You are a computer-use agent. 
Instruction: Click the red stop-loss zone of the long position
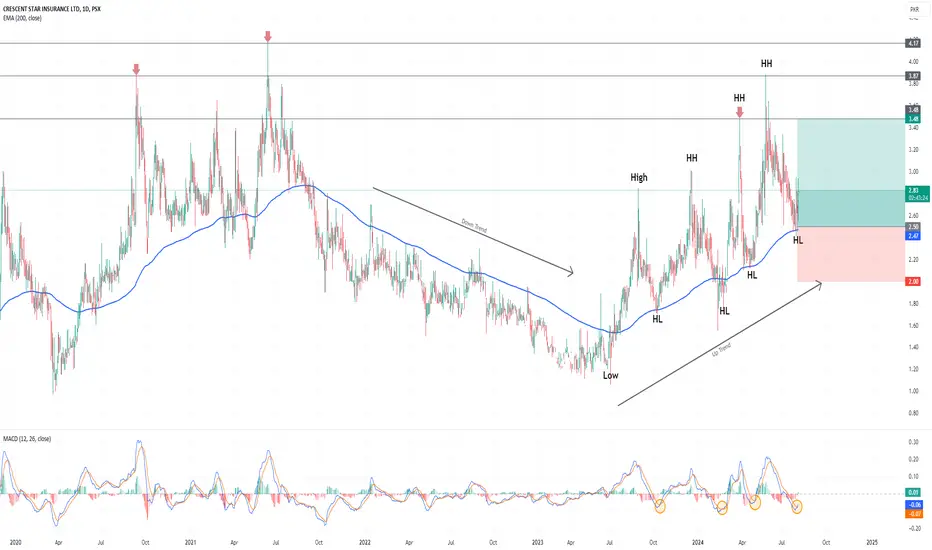click(851, 254)
